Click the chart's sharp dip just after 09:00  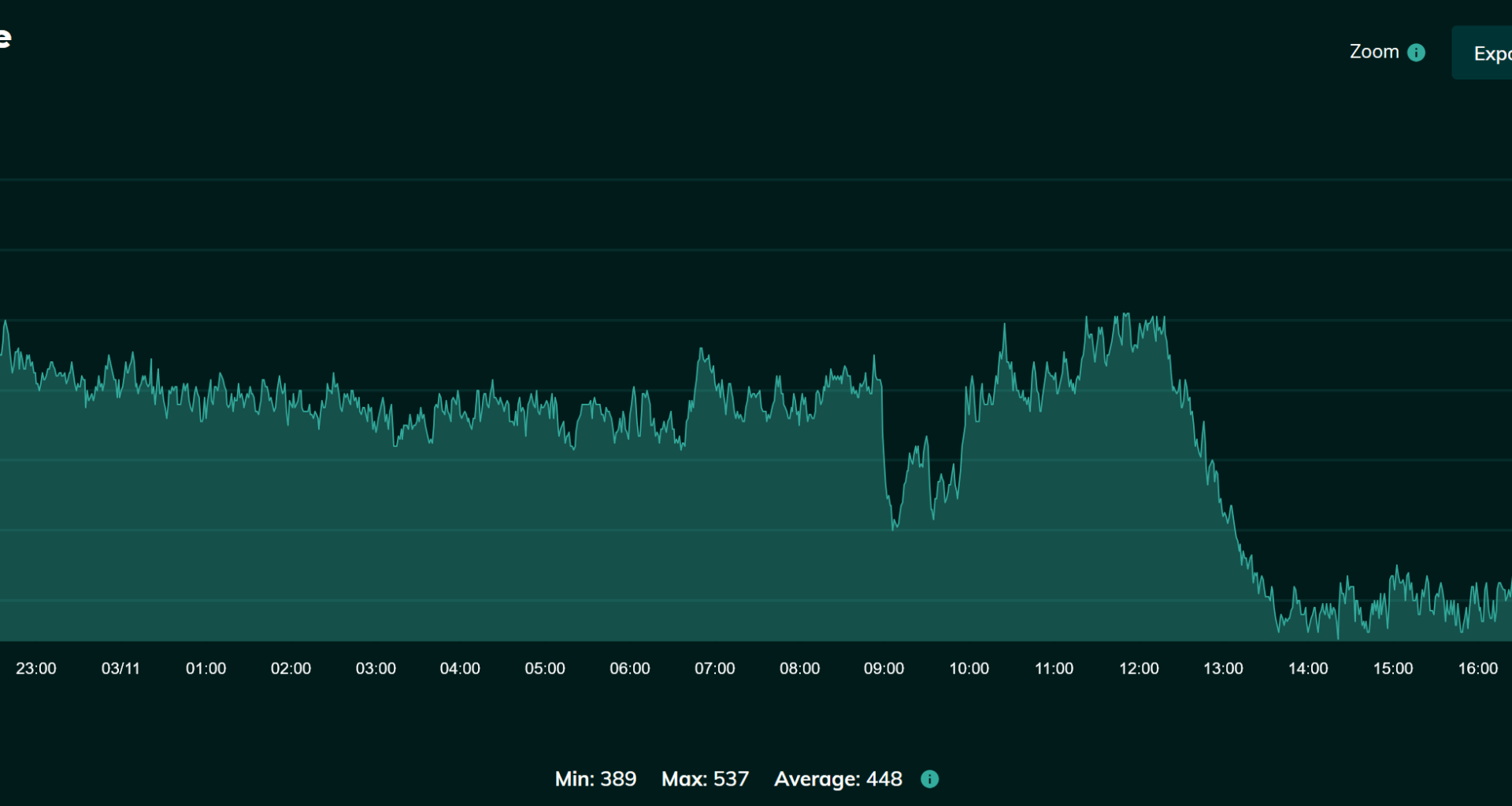tap(894, 527)
